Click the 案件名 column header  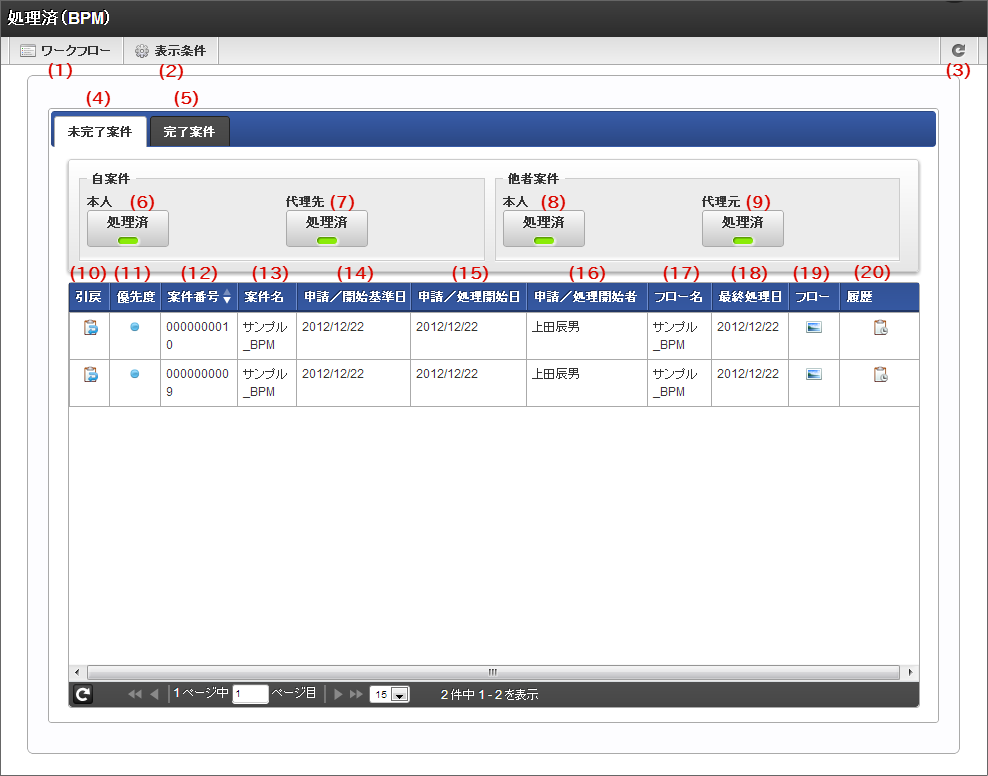coord(267,297)
